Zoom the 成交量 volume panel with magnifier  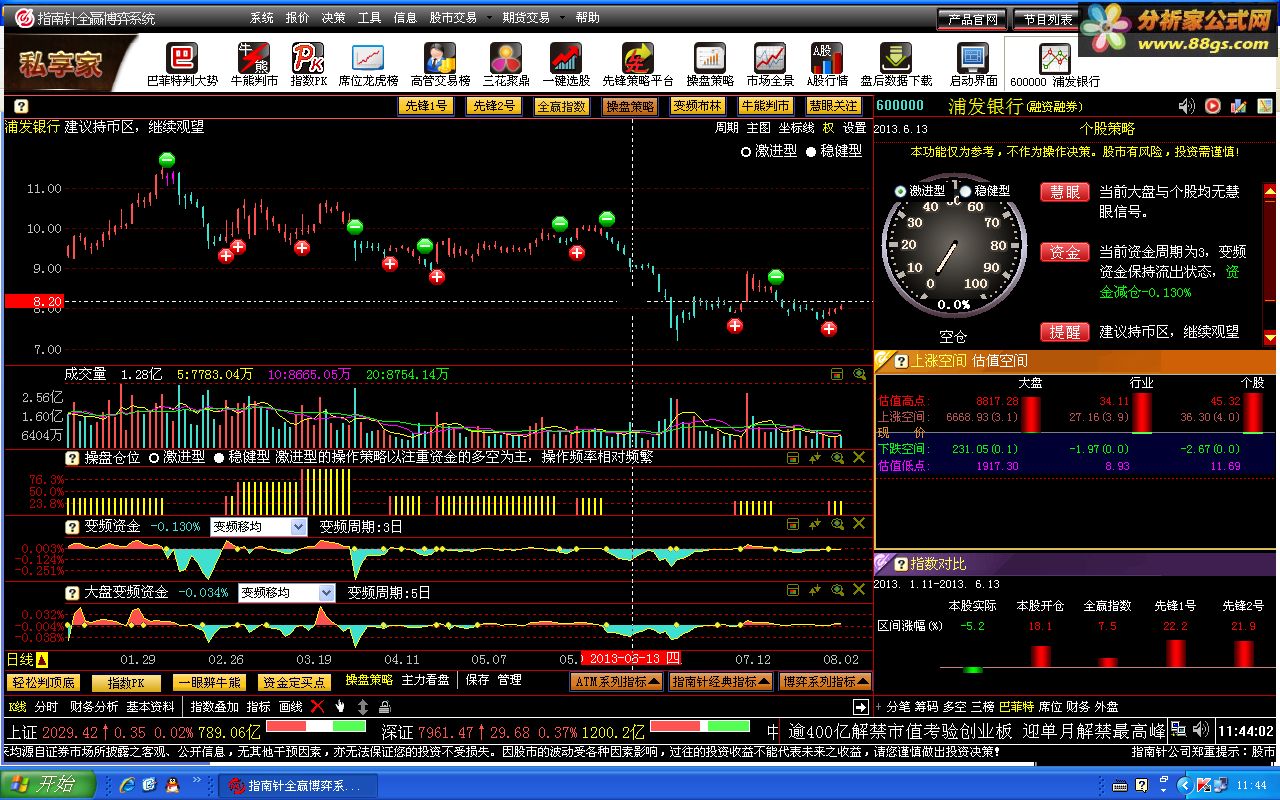pyautogui.click(x=859, y=374)
